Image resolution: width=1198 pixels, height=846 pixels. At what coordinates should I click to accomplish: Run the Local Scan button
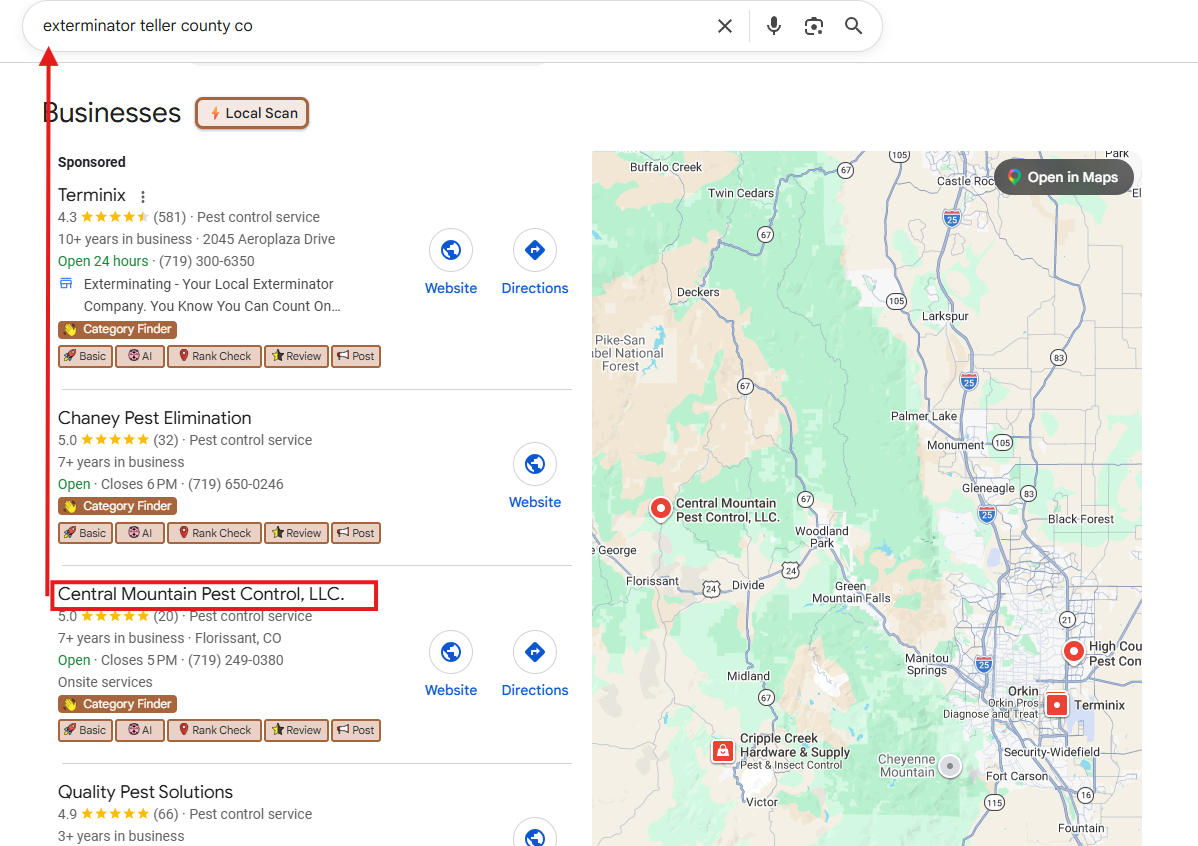pos(252,113)
